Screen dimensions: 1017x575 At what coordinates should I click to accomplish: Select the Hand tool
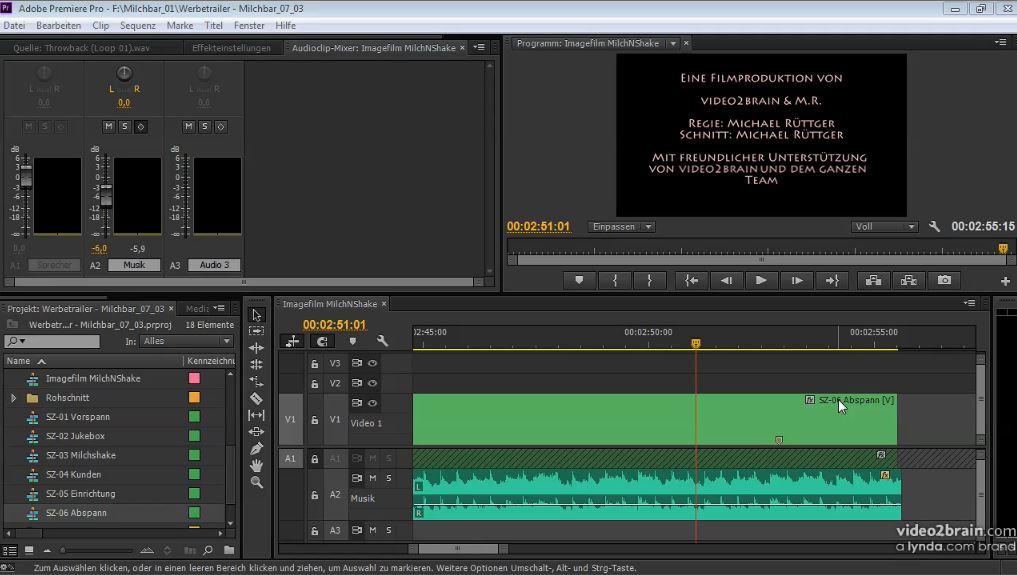(257, 465)
